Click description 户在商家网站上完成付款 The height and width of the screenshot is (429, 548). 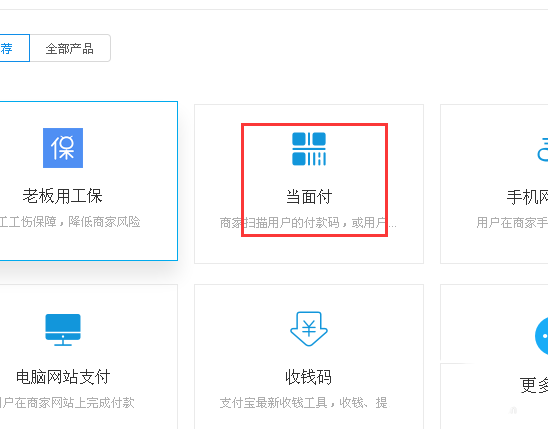[x=67, y=403]
